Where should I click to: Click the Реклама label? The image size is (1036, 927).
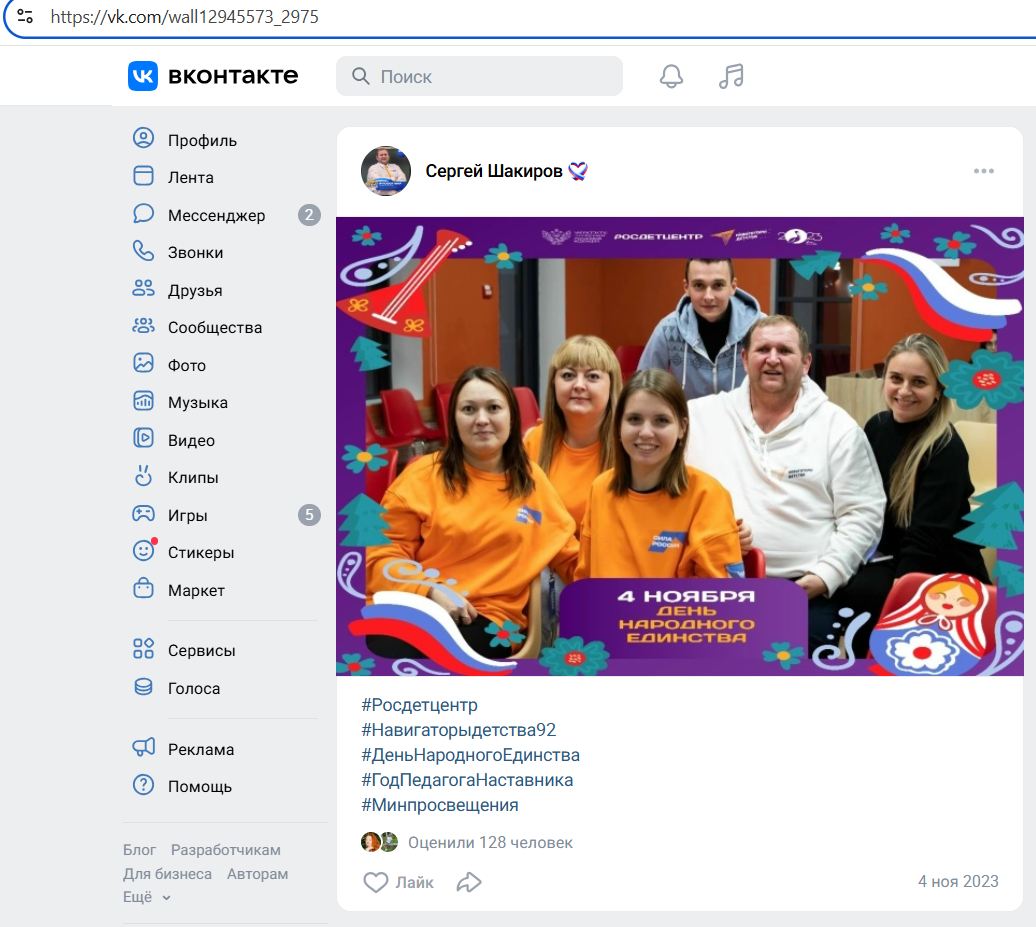point(201,749)
